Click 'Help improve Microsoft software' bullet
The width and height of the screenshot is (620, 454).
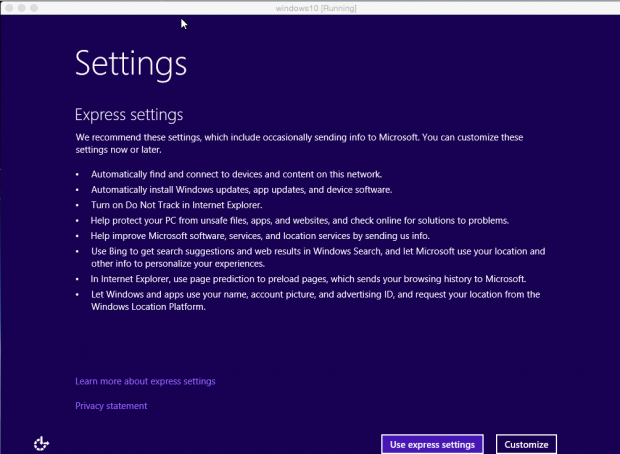tap(260, 236)
